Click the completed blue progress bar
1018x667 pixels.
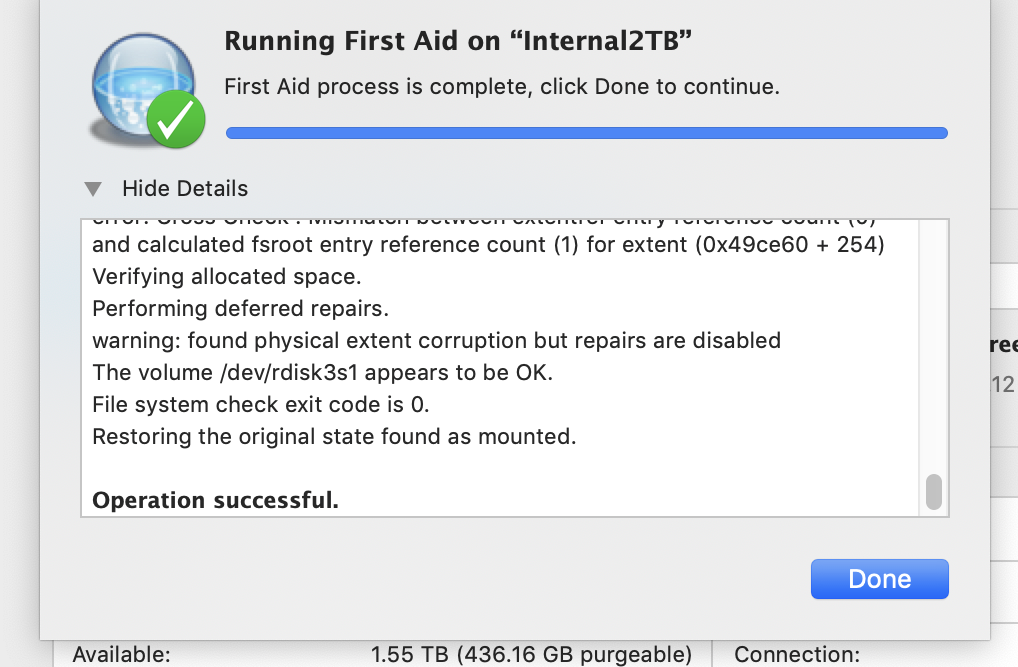(586, 133)
